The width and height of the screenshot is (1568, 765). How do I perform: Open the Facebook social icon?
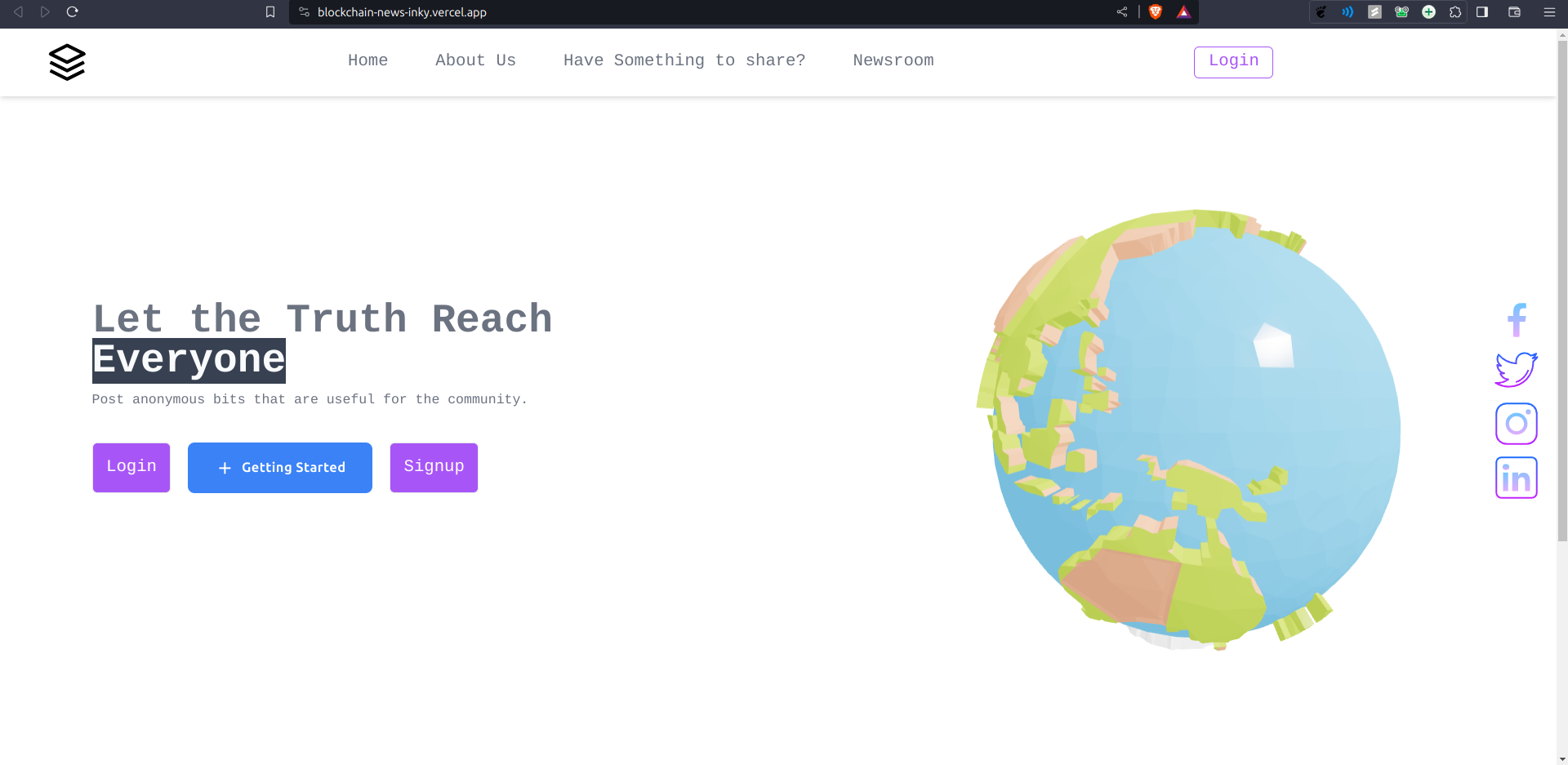coord(1517,319)
